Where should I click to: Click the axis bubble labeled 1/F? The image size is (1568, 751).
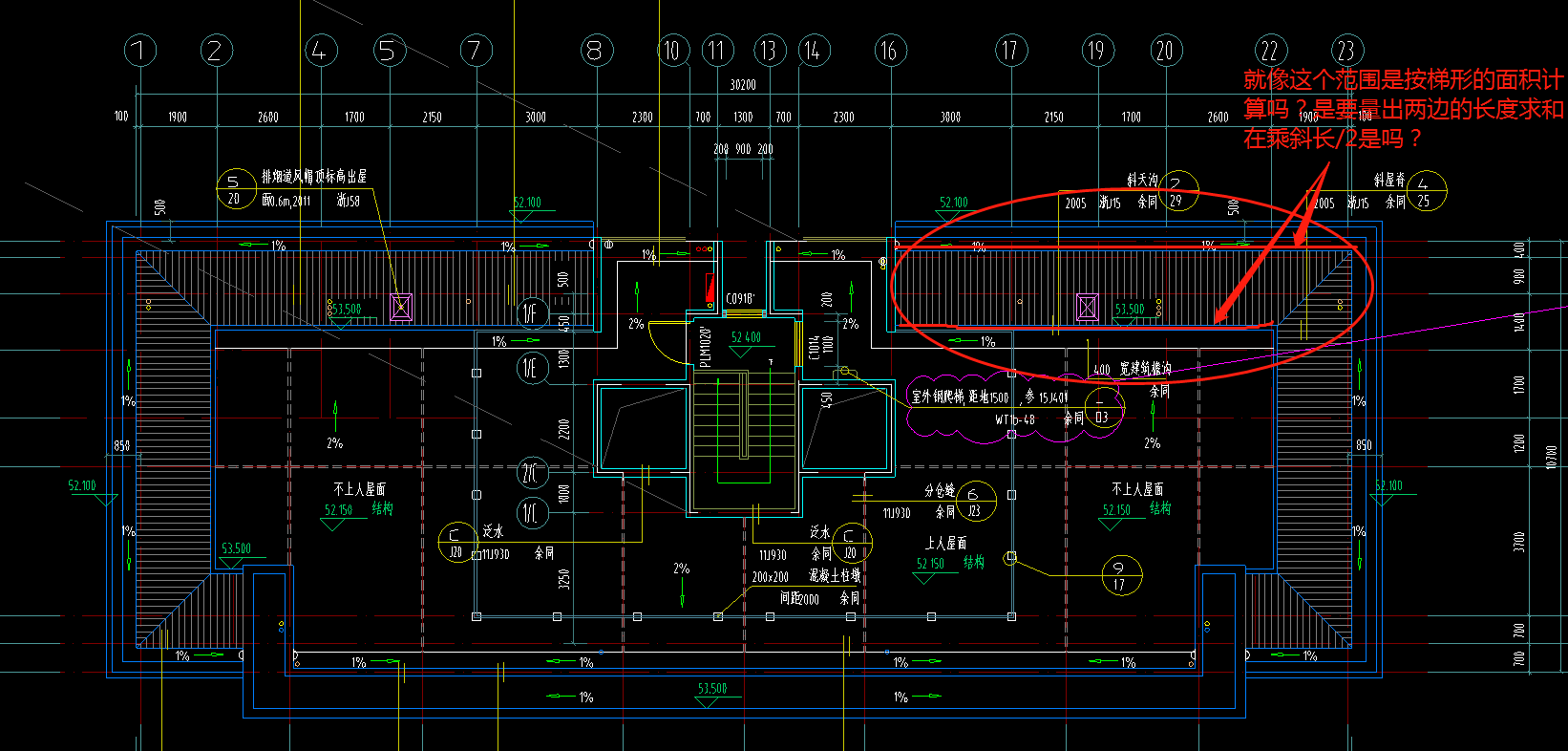click(x=532, y=312)
